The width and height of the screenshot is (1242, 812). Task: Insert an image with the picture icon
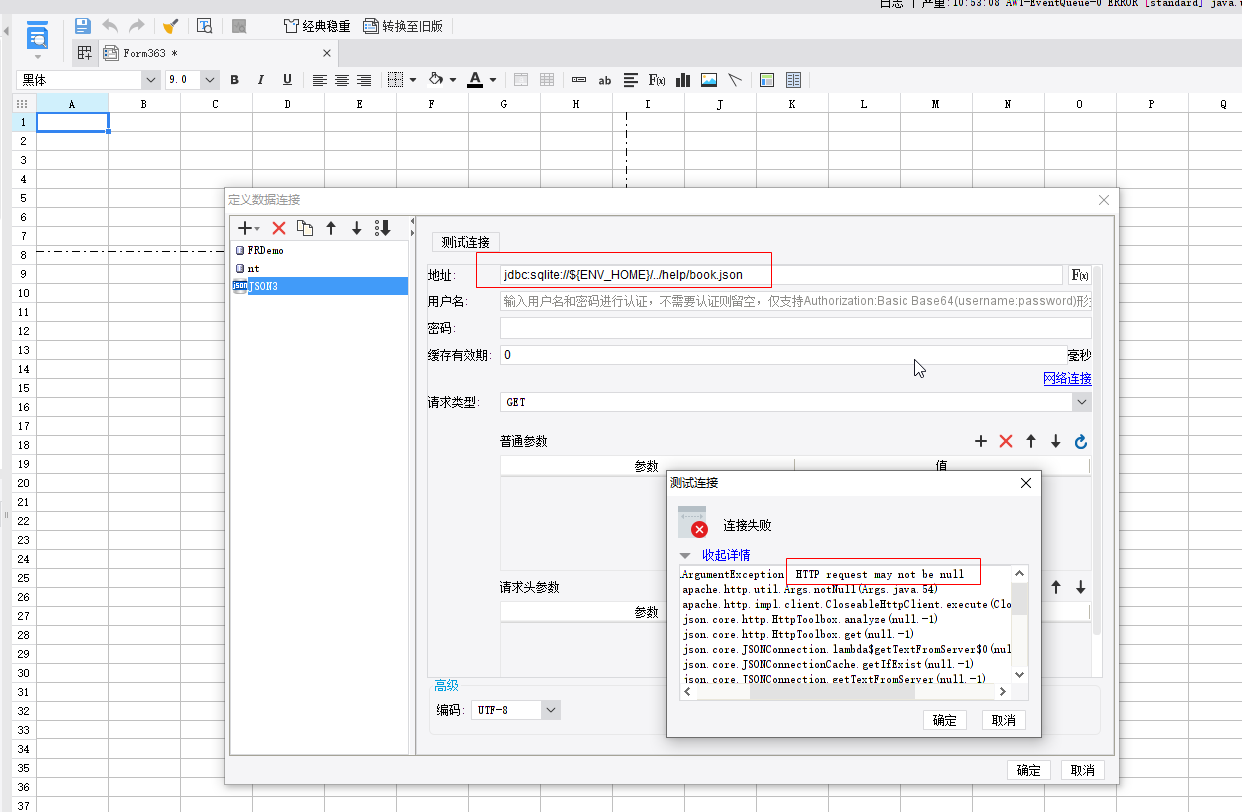point(709,80)
